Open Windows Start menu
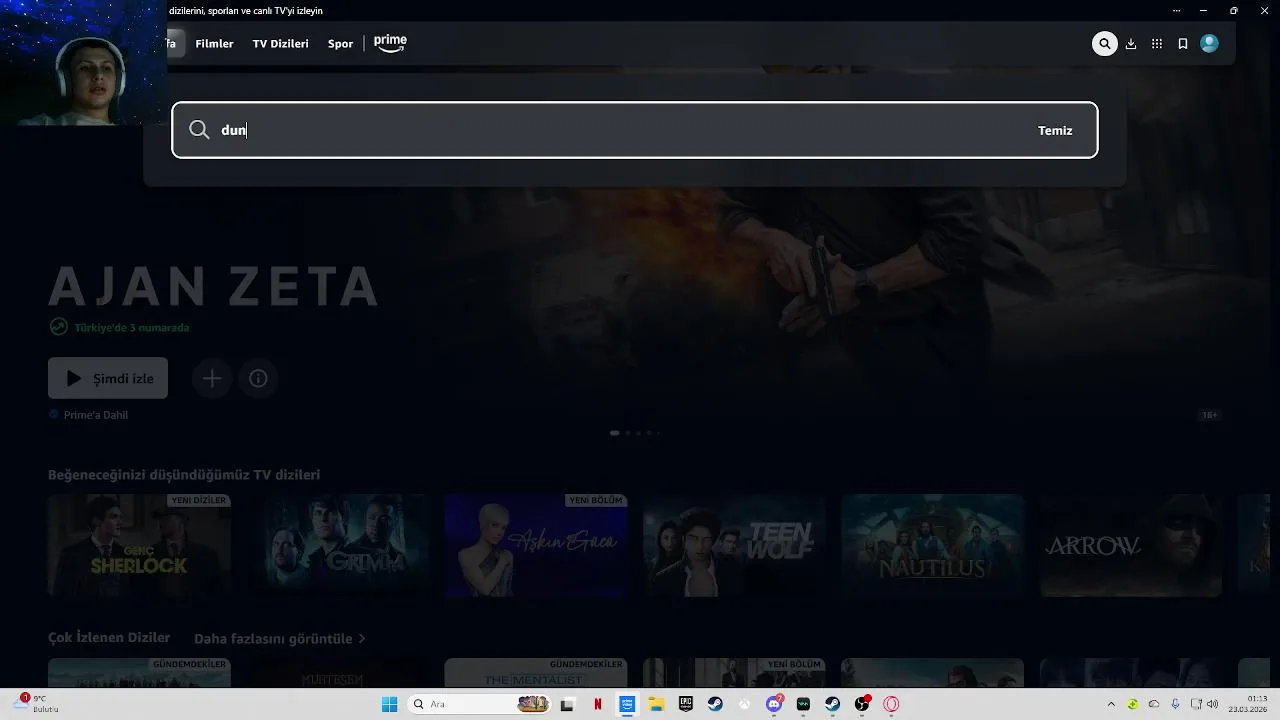 pyautogui.click(x=389, y=704)
